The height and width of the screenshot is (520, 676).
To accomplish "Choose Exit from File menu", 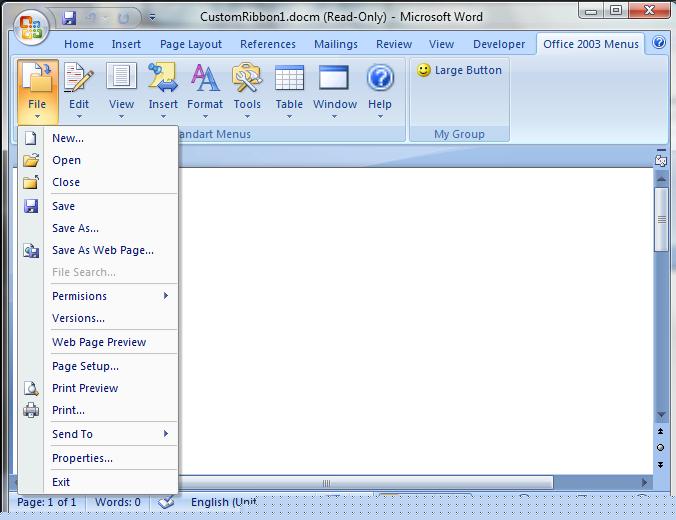I will point(98,482).
